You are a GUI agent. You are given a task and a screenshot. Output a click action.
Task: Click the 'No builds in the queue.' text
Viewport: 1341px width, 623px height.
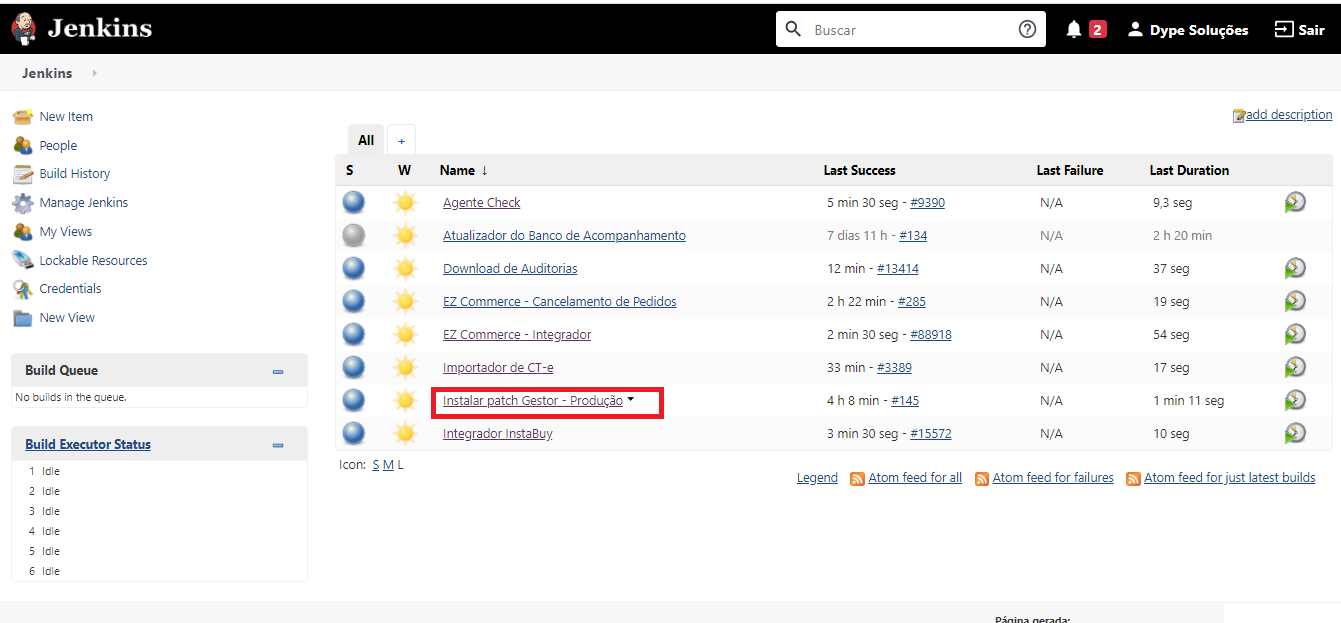(x=71, y=397)
